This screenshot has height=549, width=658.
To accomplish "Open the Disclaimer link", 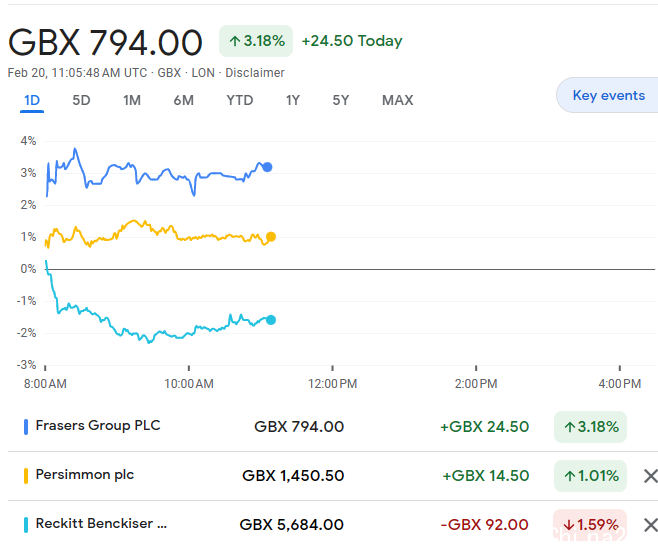I will [x=255, y=73].
